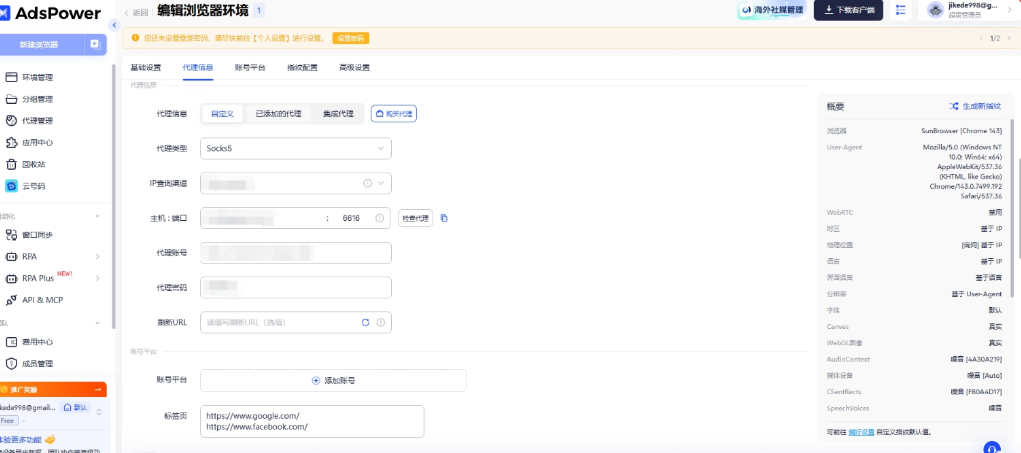
Task: Collapse the 自动化 section in sidebar
Action: coord(98,216)
